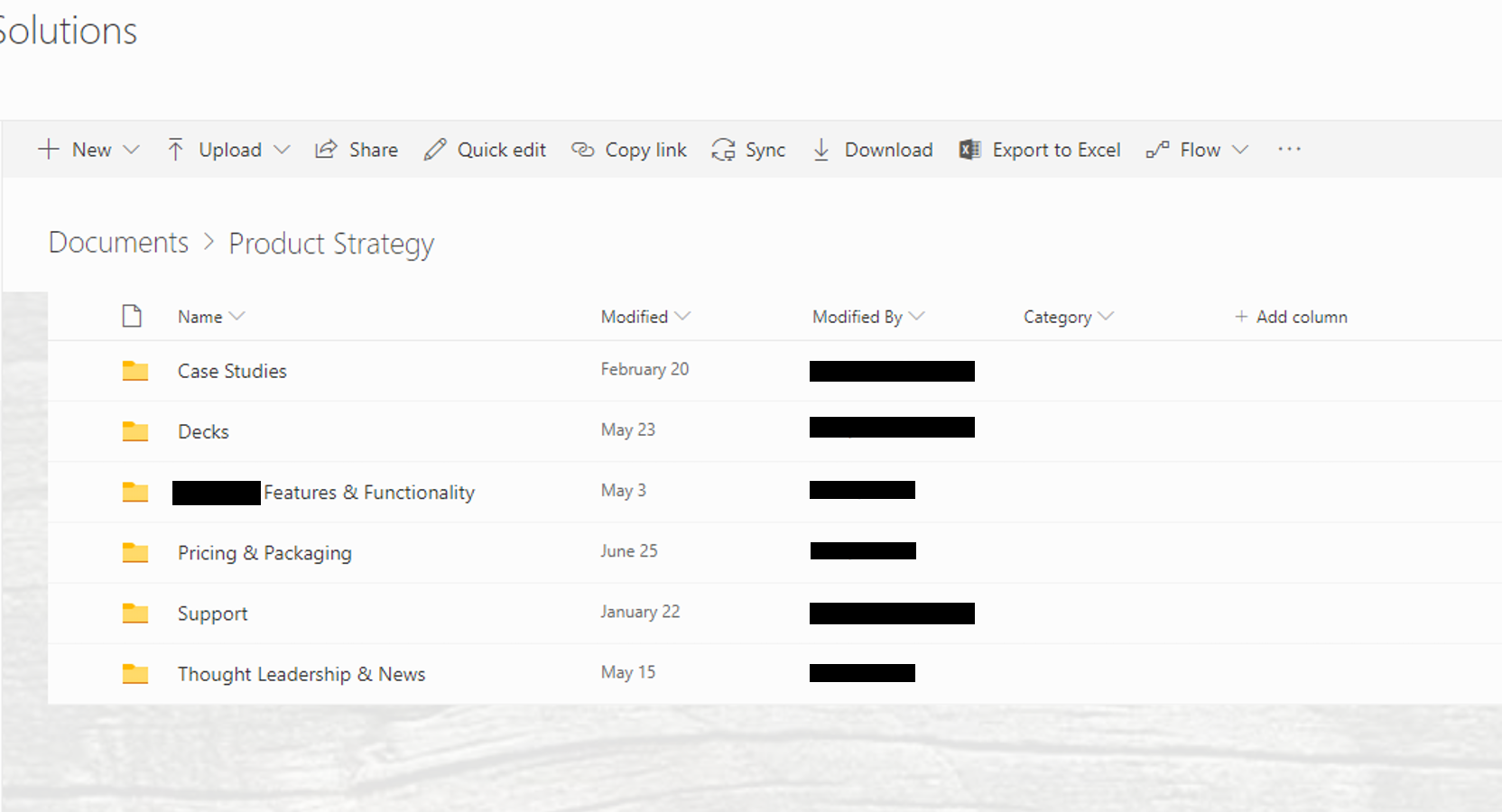Open the Pricing & Packaging folder
1502x812 pixels.
[264, 553]
